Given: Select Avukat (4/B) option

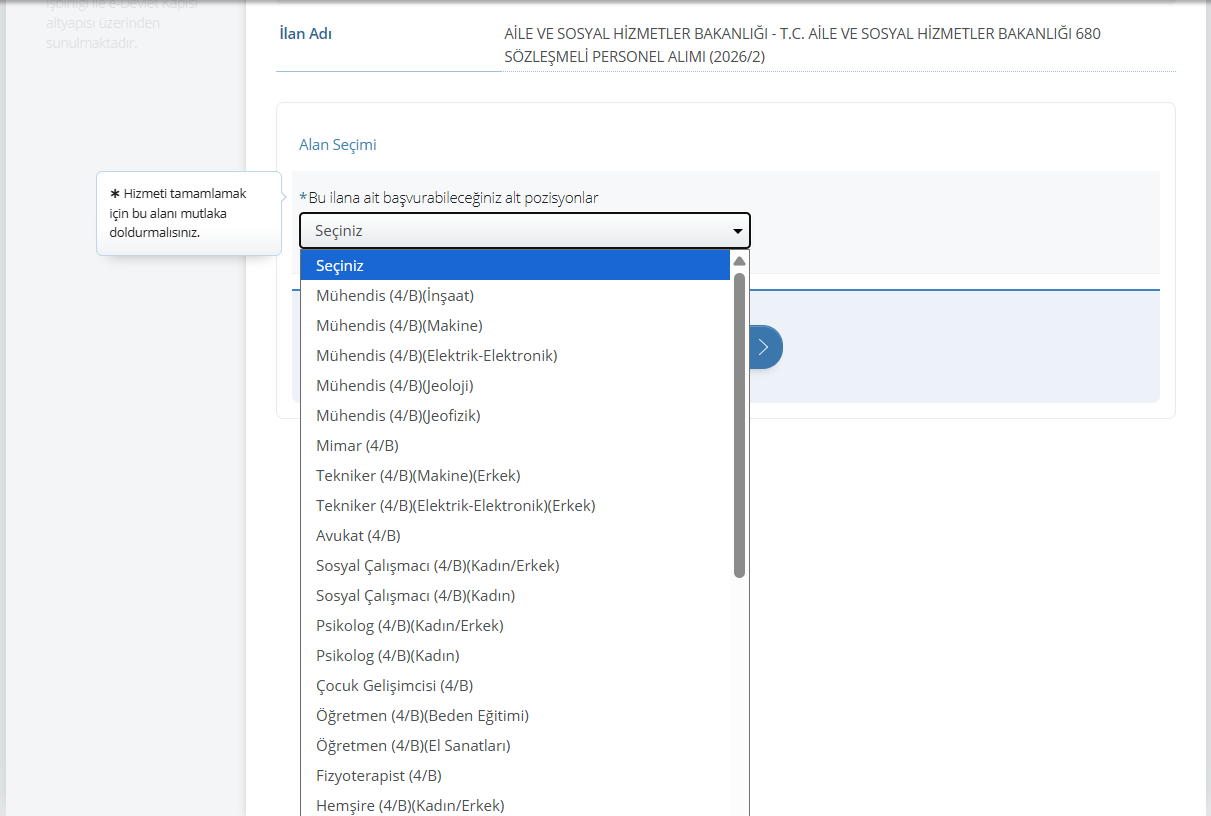Looking at the screenshot, I should pyautogui.click(x=516, y=535).
